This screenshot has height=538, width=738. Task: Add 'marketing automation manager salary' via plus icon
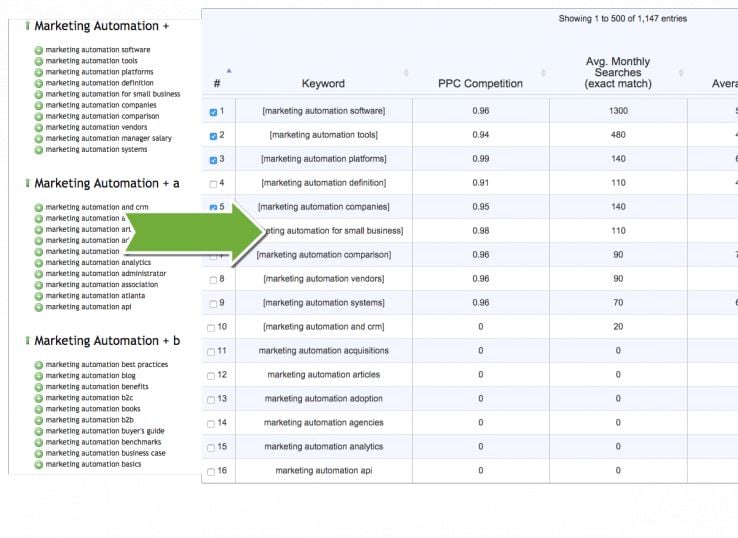click(39, 139)
